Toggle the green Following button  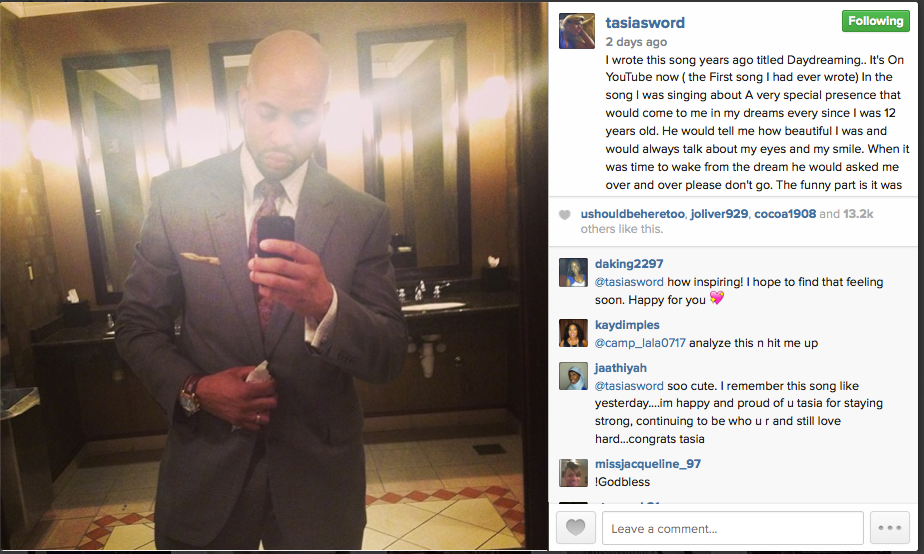click(876, 21)
